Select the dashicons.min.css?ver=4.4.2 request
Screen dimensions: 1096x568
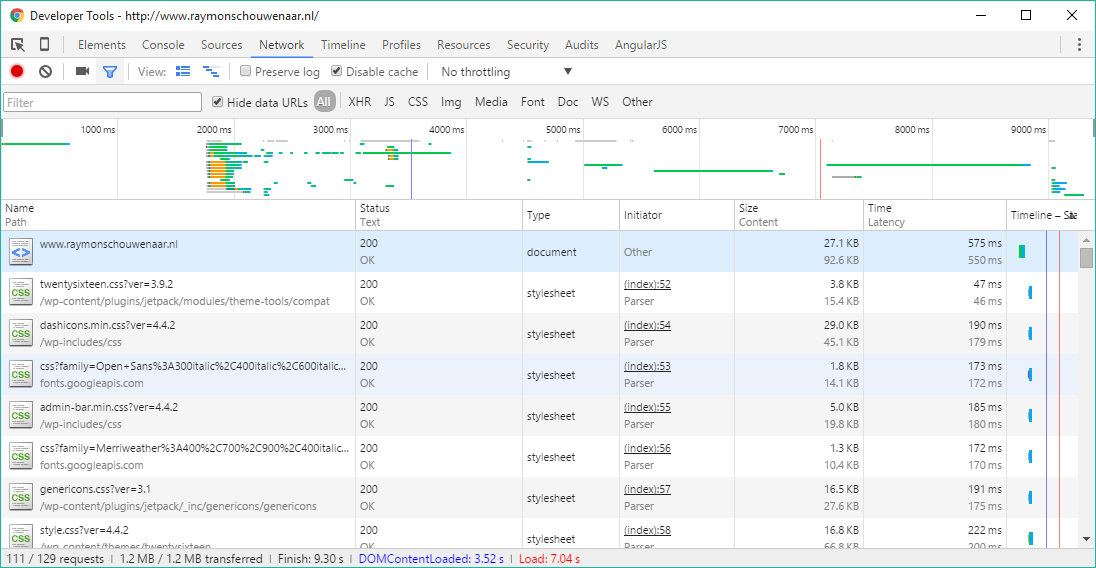coord(108,325)
